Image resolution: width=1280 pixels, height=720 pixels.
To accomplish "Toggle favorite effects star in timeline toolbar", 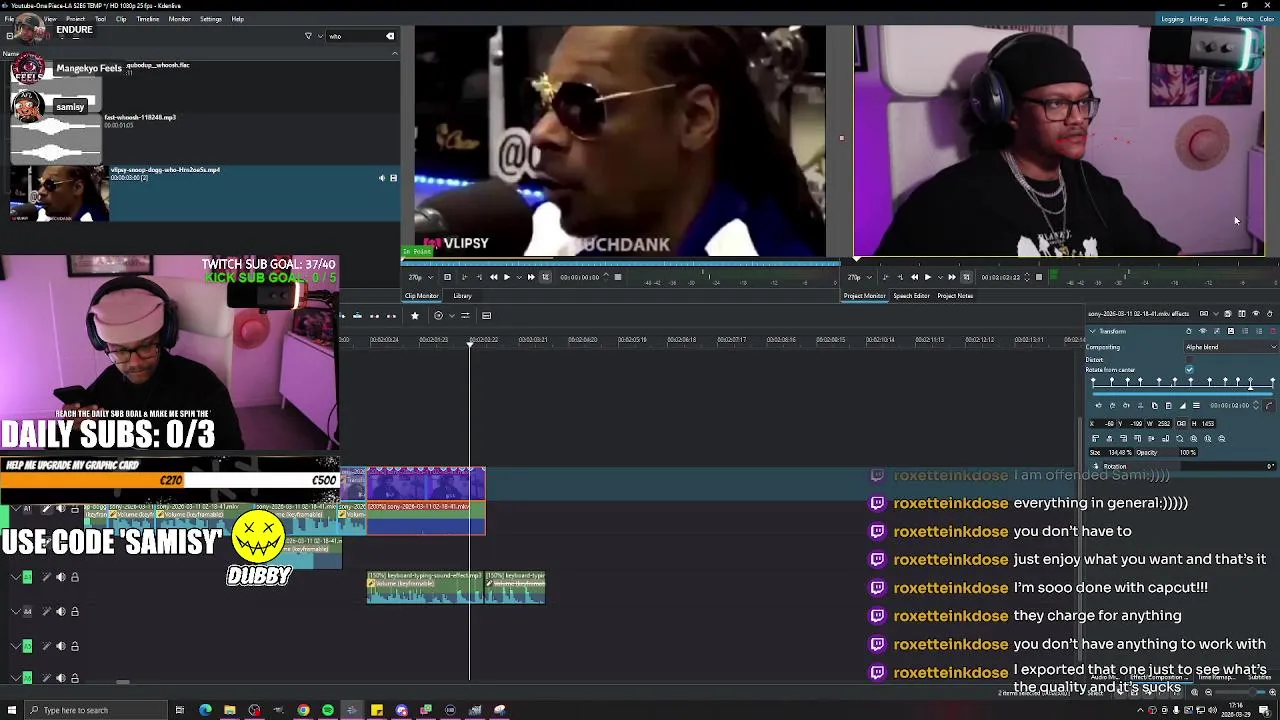I will [415, 316].
